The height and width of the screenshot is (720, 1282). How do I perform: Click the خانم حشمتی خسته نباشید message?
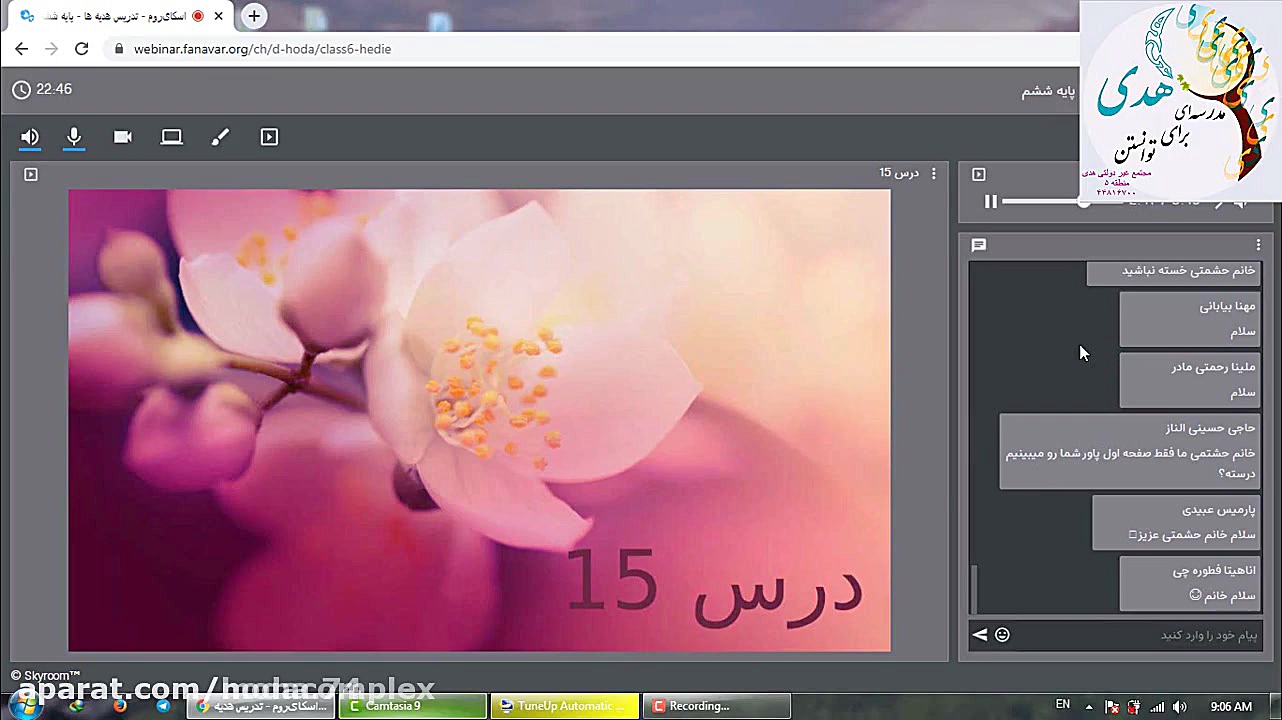(x=1173, y=271)
